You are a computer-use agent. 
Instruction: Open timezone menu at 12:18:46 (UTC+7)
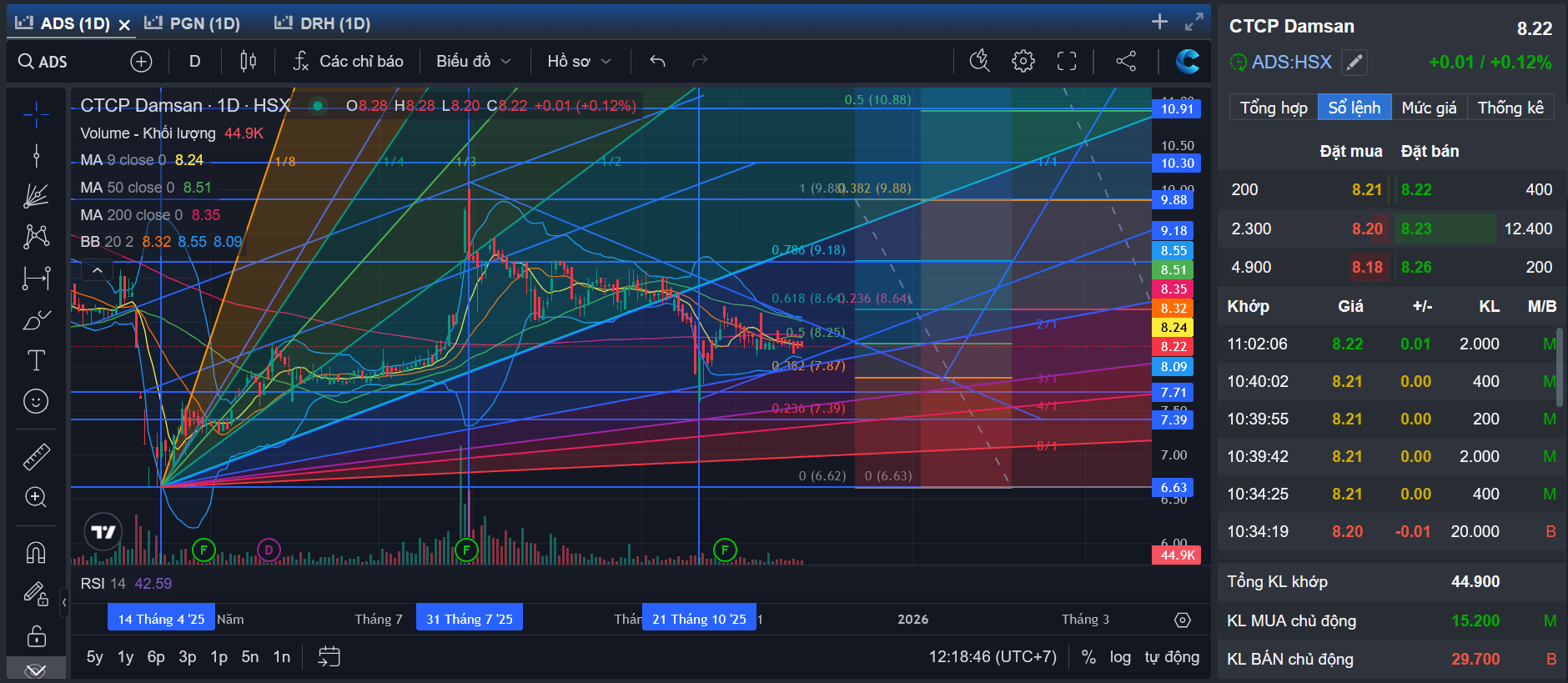coord(993,657)
